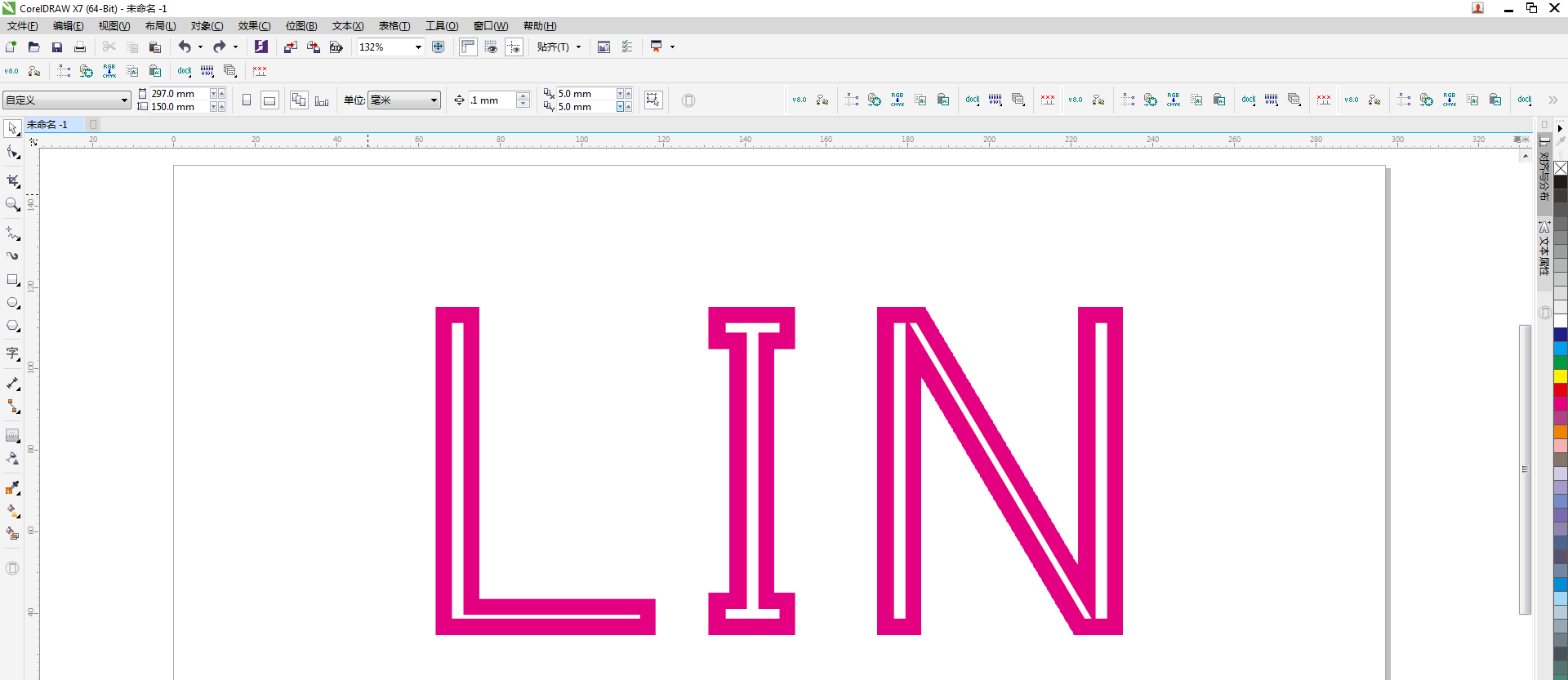
Task: Select the Crop tool in toolbox
Action: tap(12, 180)
